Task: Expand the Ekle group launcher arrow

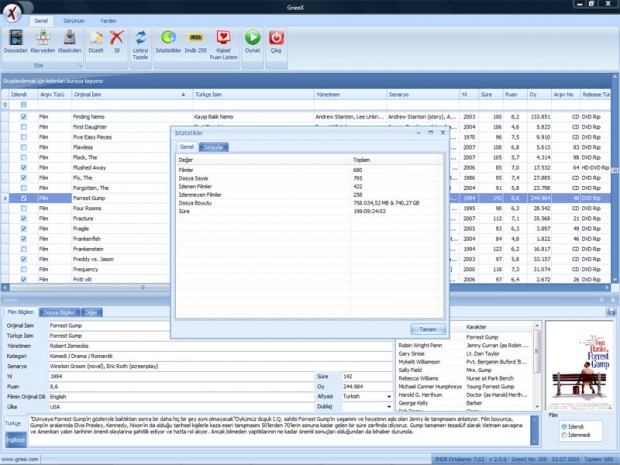Action: (x=79, y=65)
